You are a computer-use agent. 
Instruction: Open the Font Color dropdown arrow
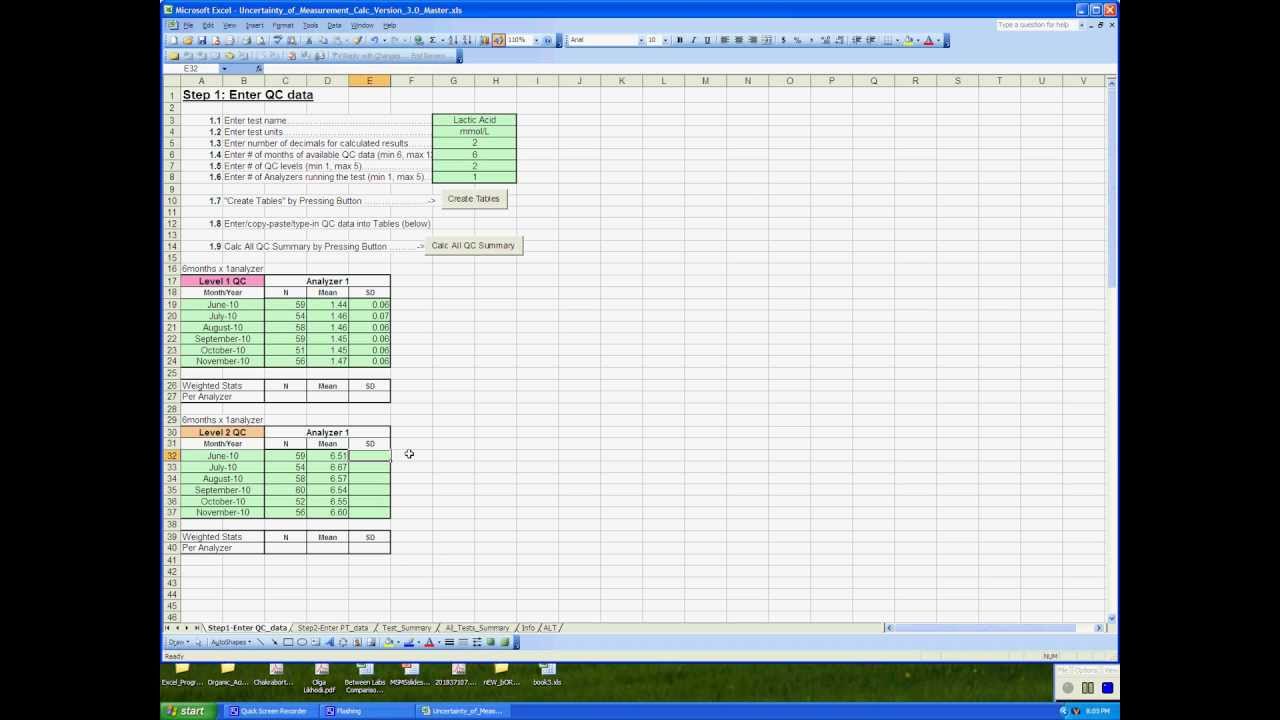point(939,40)
